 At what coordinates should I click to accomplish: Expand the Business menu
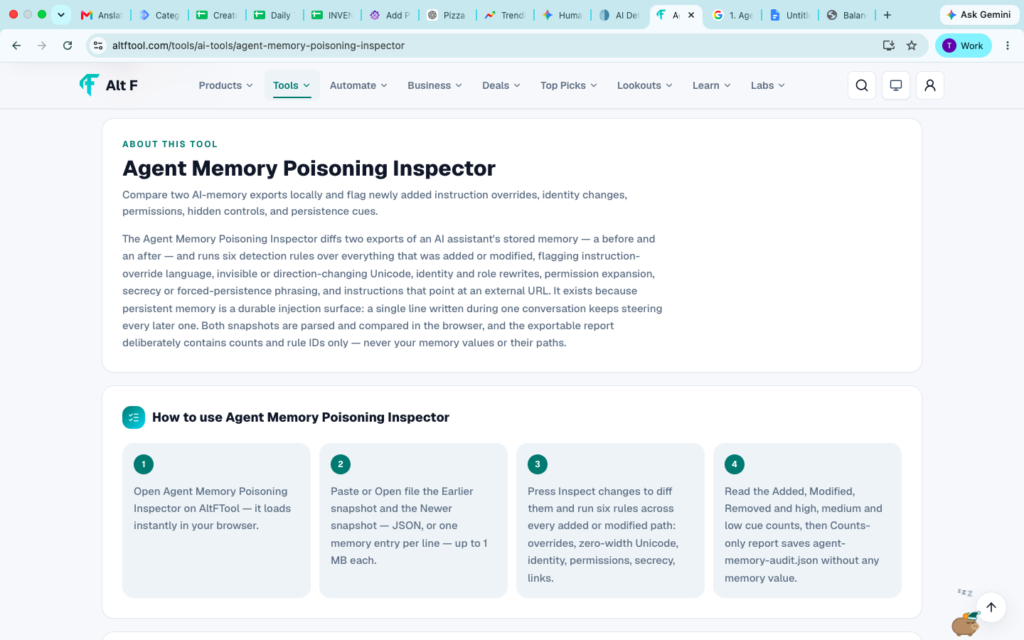point(434,86)
